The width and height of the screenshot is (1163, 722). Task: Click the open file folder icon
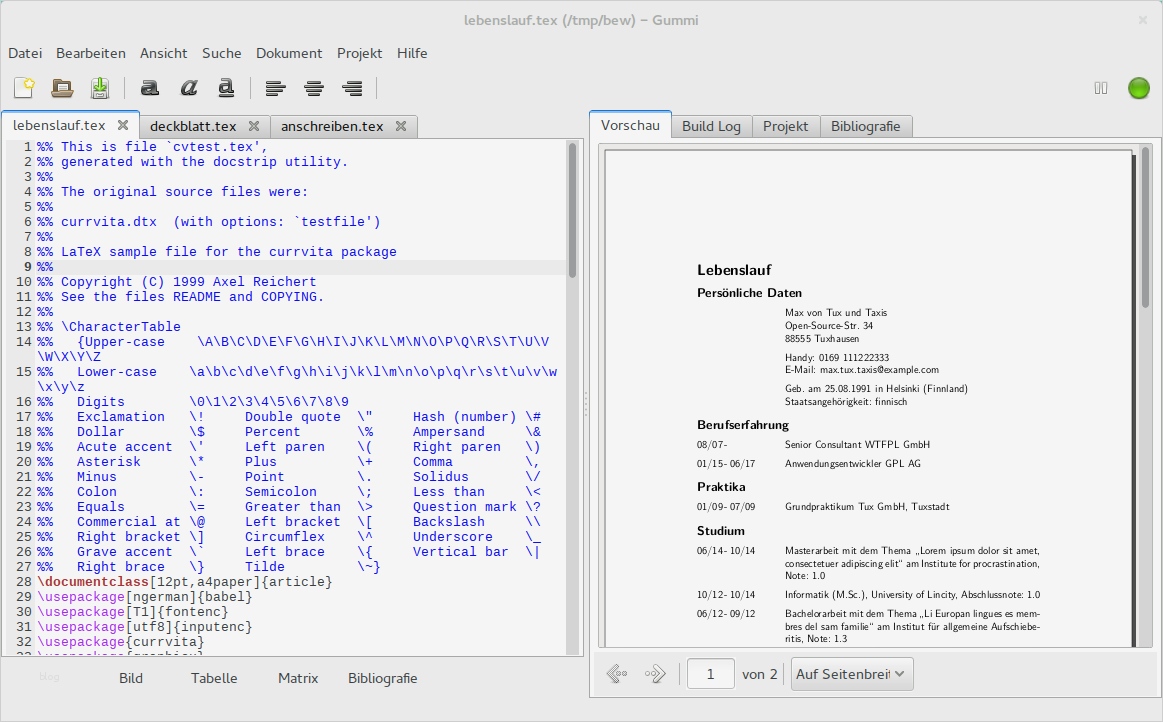click(62, 88)
